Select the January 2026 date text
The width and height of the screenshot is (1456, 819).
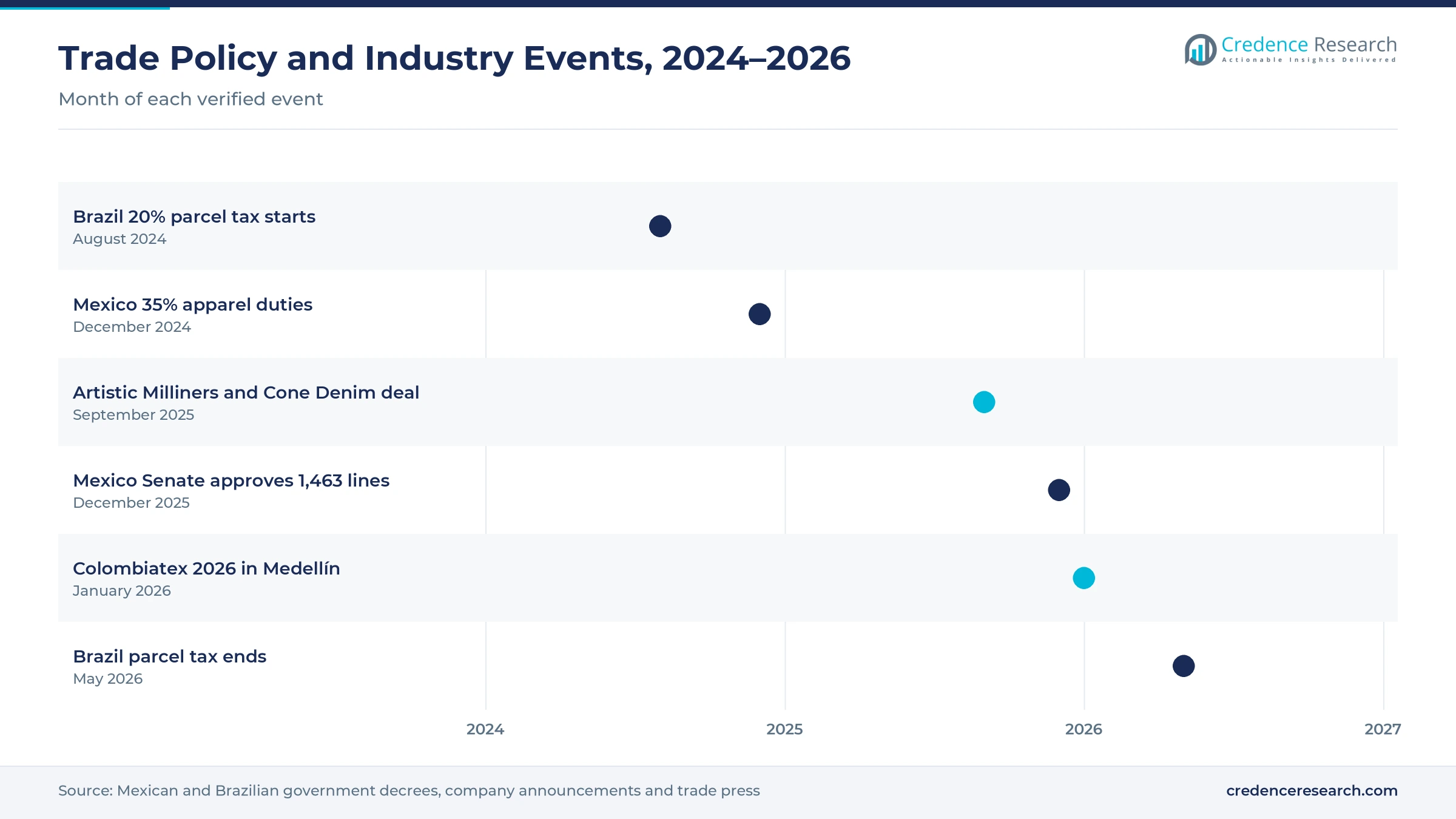[x=122, y=591]
